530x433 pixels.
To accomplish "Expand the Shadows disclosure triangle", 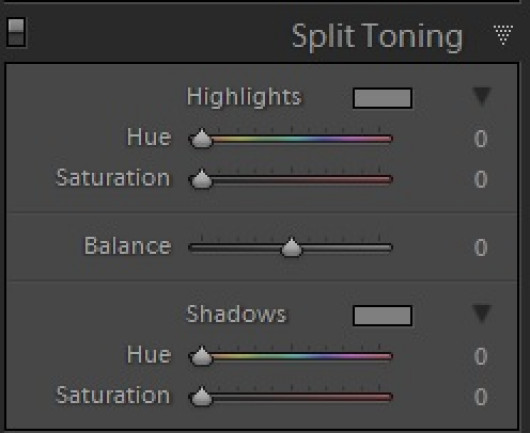I will click(482, 313).
